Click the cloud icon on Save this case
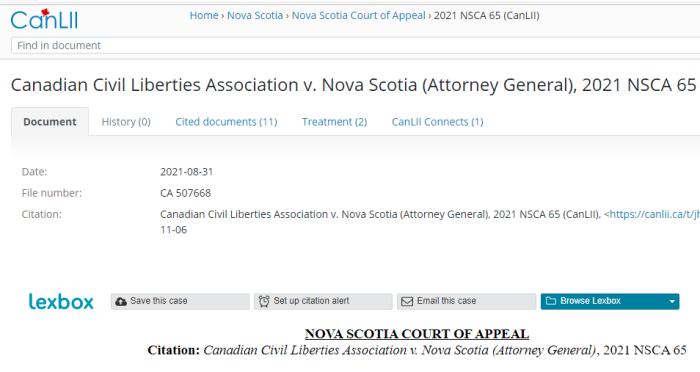 click(x=121, y=301)
